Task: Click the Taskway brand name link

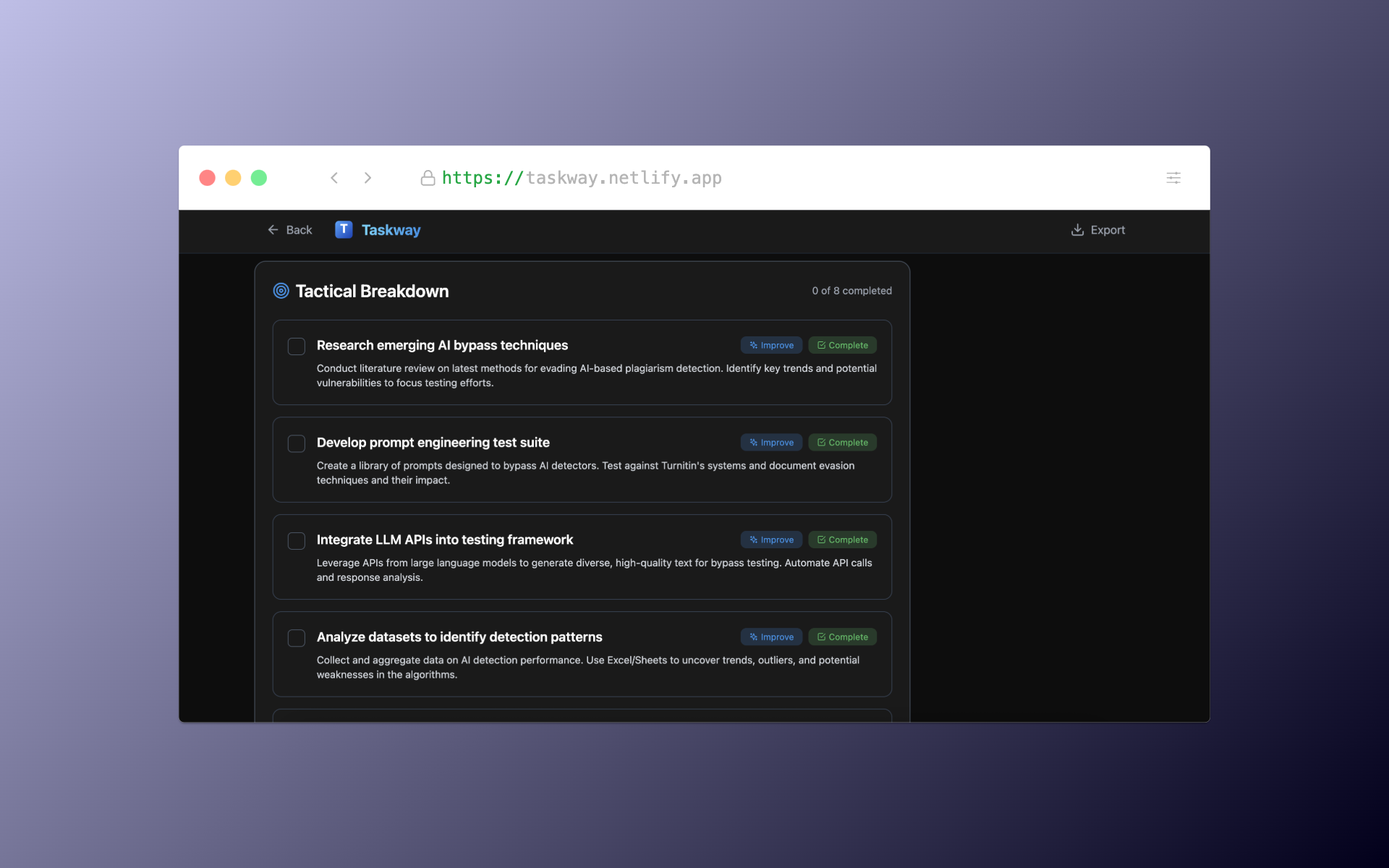Action: 391,230
